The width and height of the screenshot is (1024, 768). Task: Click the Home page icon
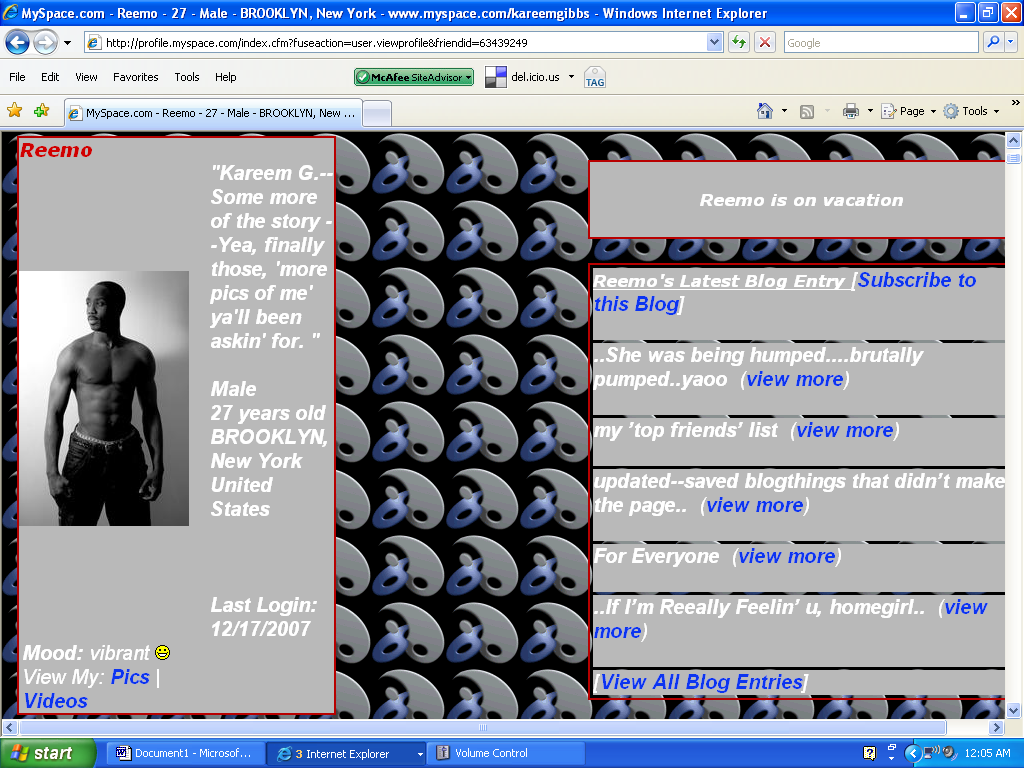coord(765,111)
